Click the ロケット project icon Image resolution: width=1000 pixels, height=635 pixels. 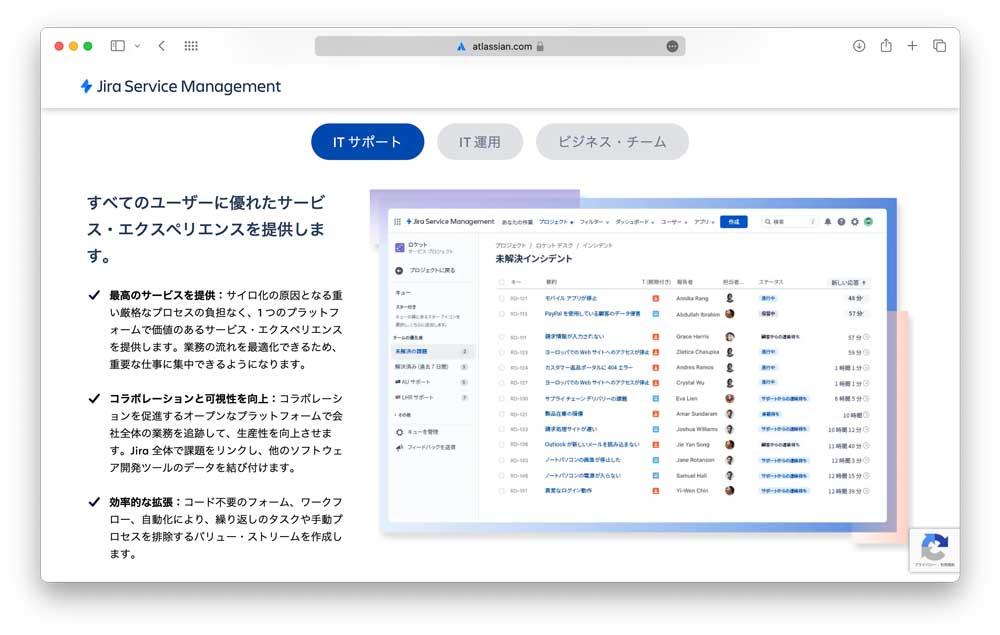[400, 247]
